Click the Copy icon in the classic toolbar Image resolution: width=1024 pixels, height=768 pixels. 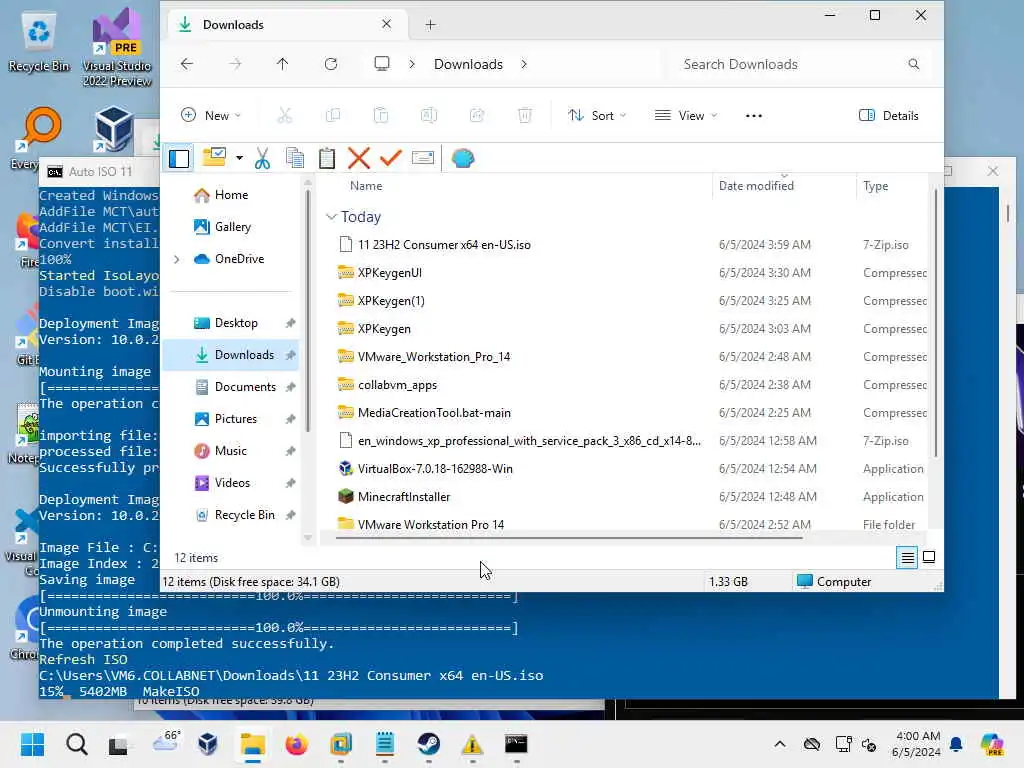[x=295, y=158]
